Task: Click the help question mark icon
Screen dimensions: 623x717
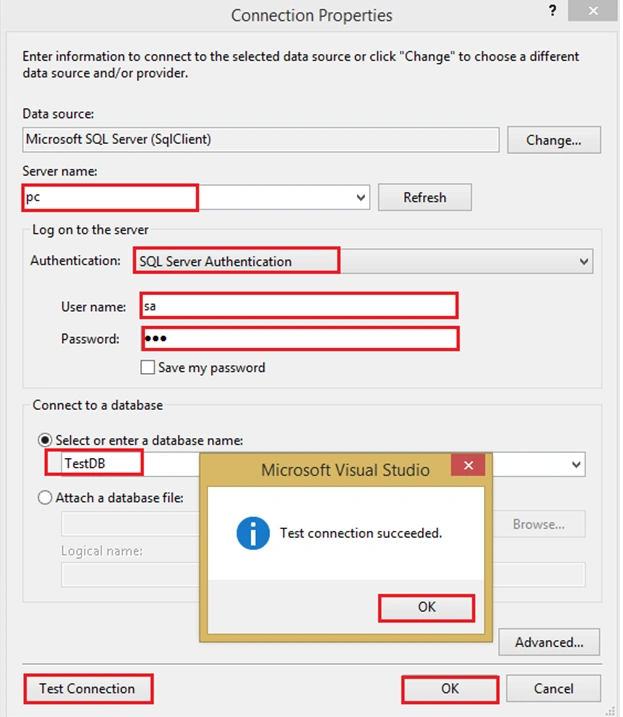Action: coord(552,11)
